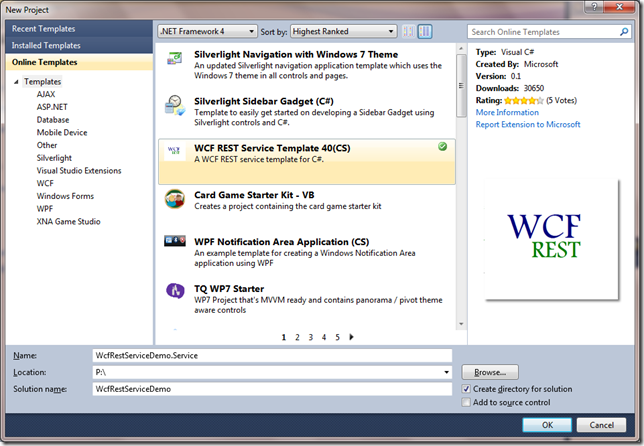Viewport: 644px width, 446px height.
Task: Click the Browse... button
Action: coord(490,372)
